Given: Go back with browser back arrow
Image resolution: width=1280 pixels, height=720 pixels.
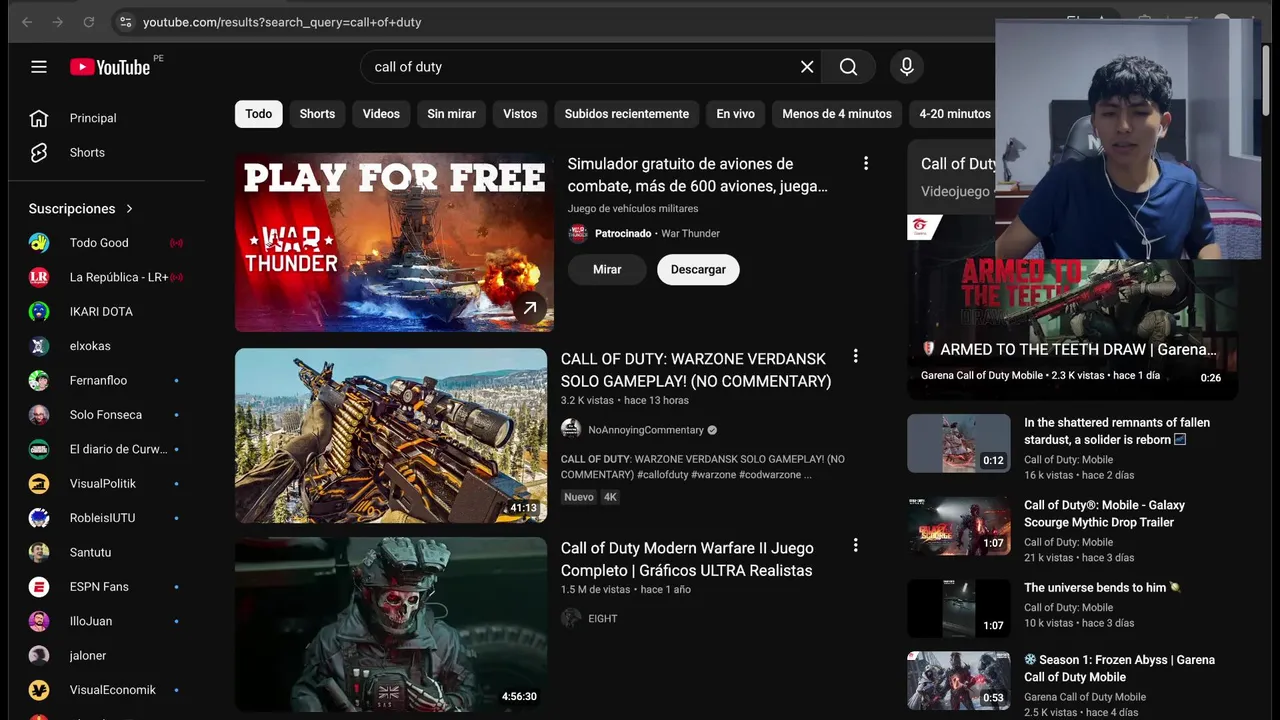Looking at the screenshot, I should tap(27, 22).
